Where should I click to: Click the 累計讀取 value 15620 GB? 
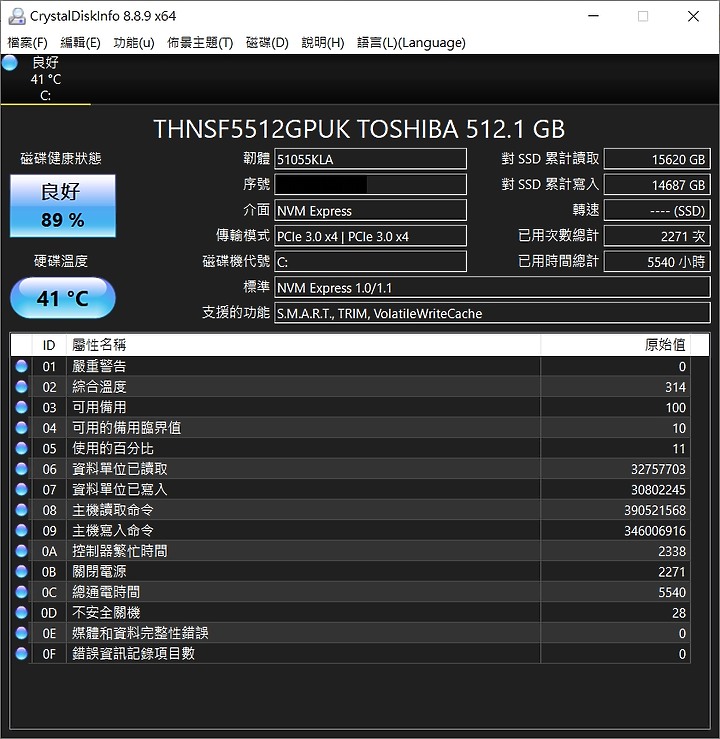tap(657, 159)
